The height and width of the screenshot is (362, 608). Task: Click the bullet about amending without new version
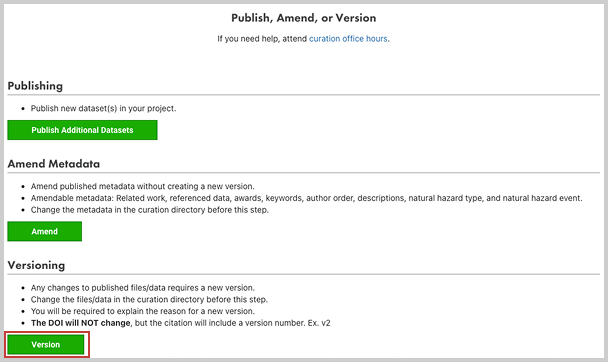[x=143, y=186]
